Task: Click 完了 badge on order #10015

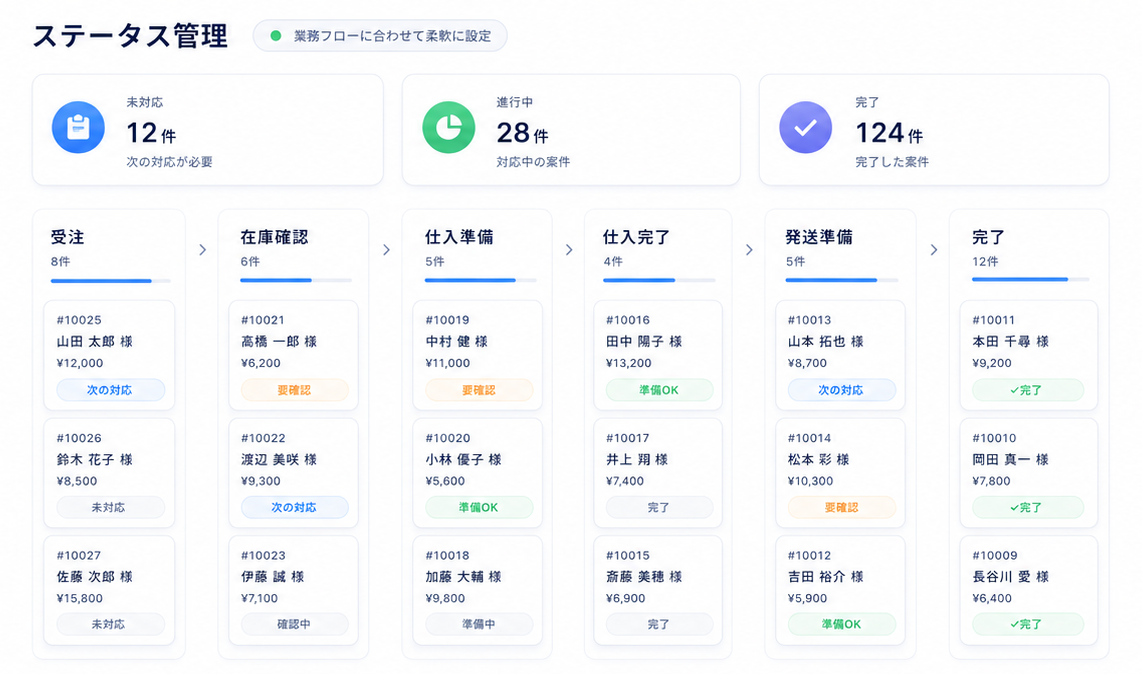Action: tap(659, 624)
